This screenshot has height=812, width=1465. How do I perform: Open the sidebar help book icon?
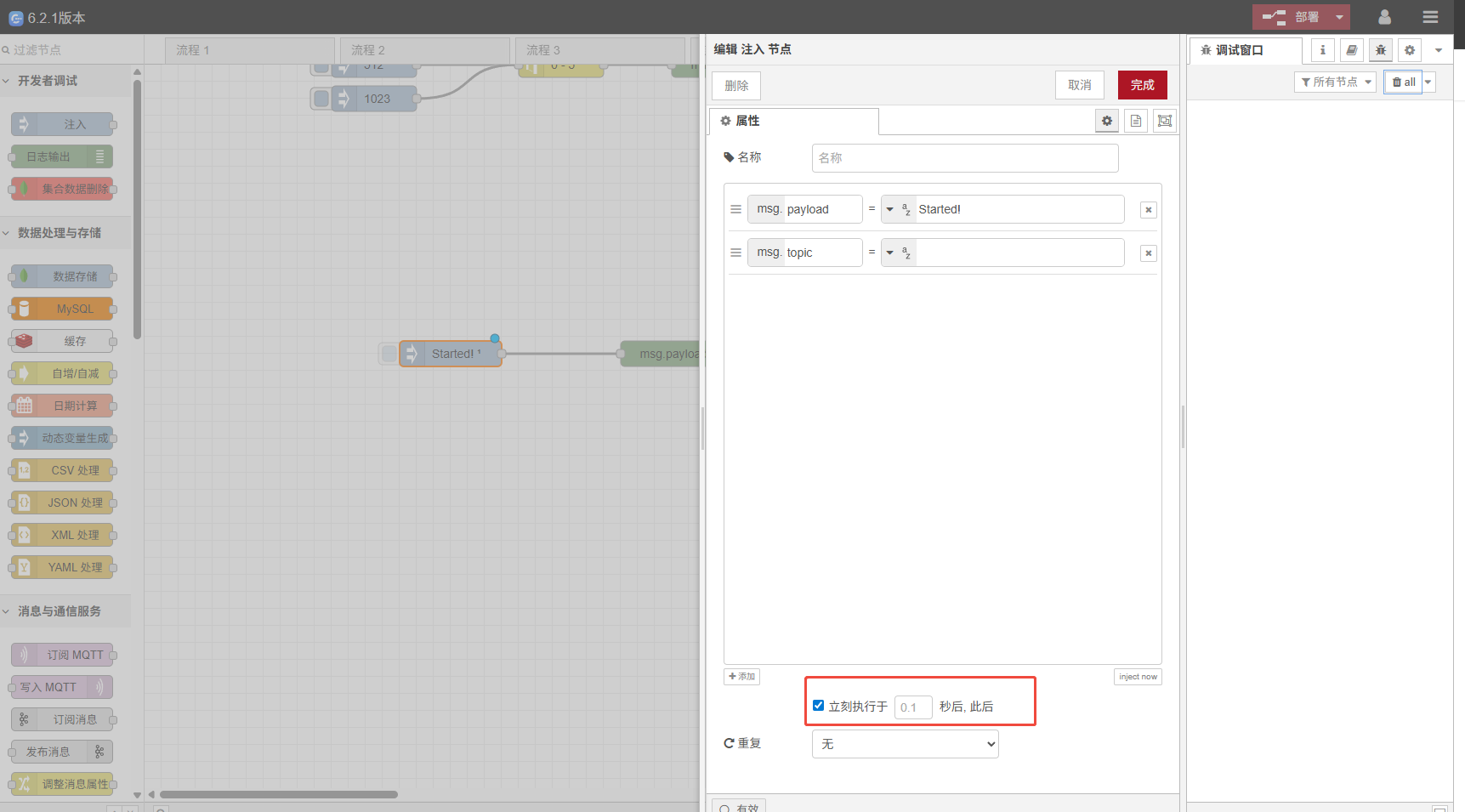point(1351,50)
